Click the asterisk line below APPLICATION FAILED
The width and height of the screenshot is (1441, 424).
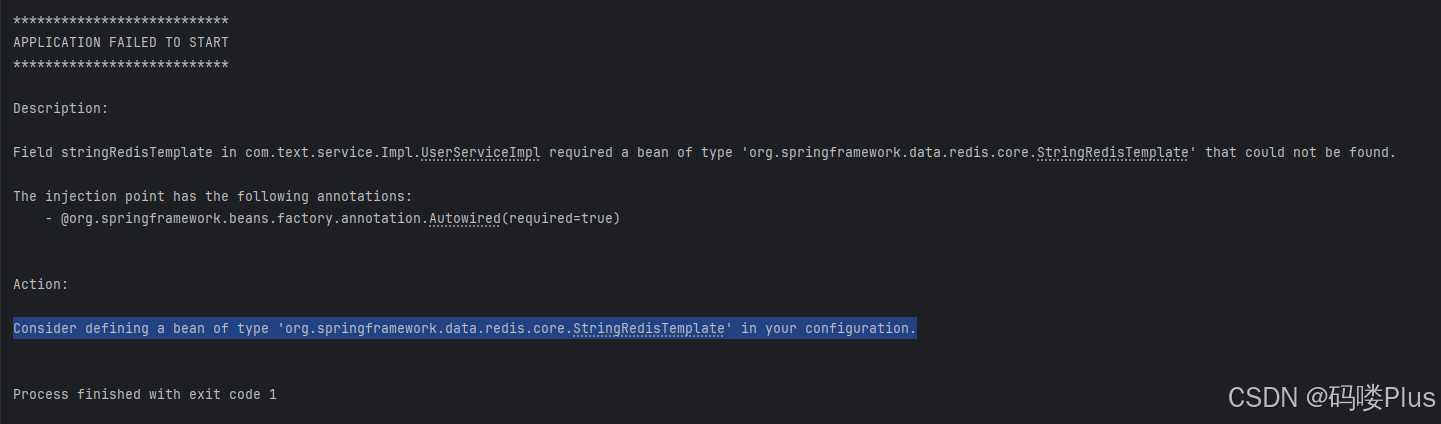tap(121, 65)
